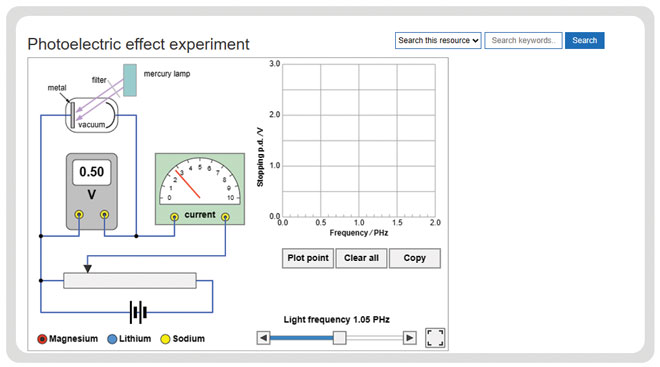Click the Plot point button
660x367 pixels.
(x=308, y=258)
